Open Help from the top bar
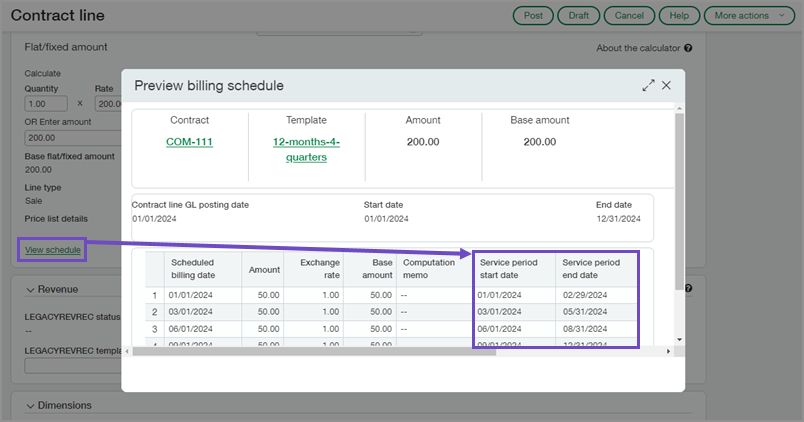Screen dimensions: 804x422 679,16
